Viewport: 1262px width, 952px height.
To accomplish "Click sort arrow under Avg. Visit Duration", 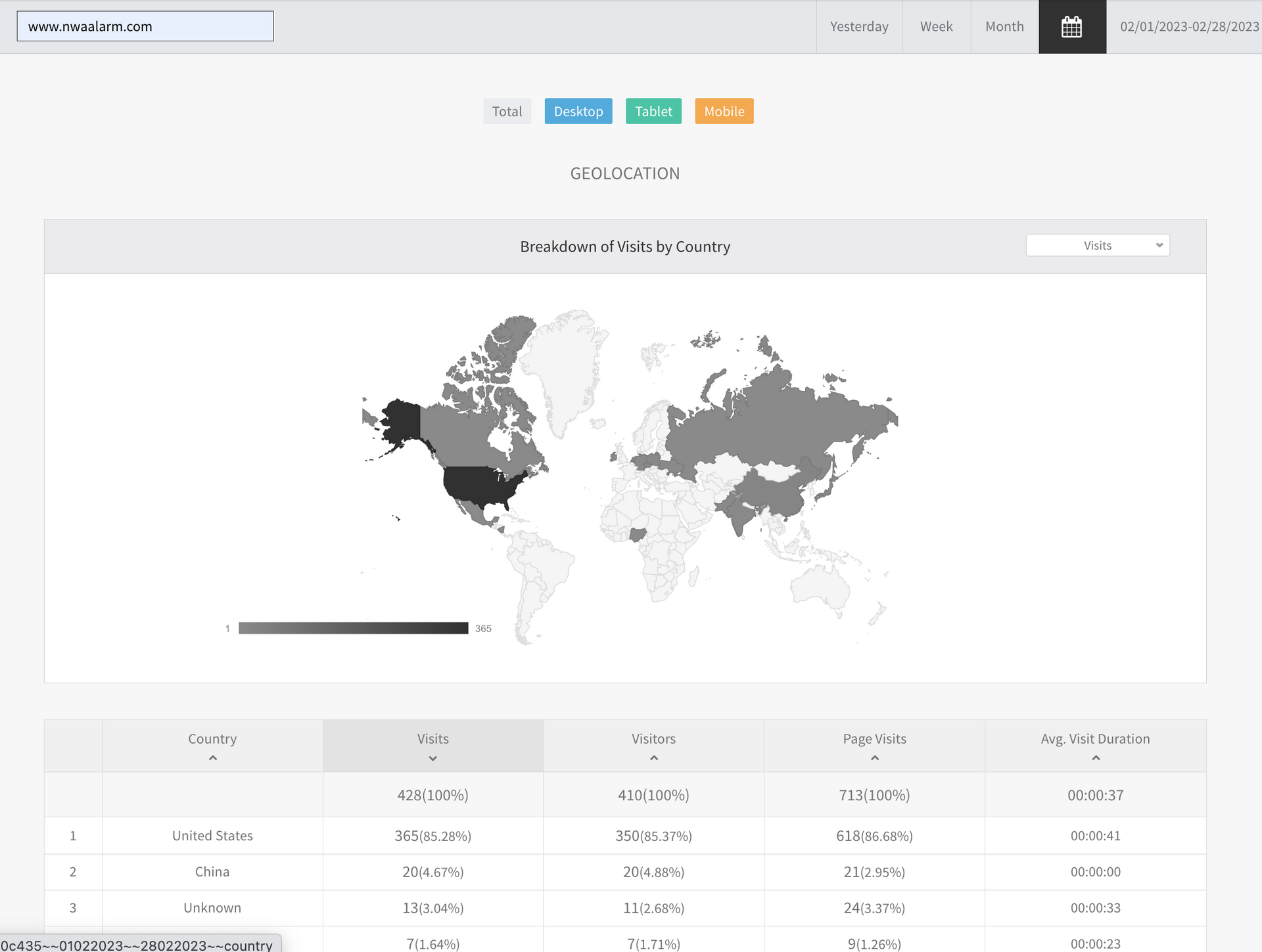I will click(x=1095, y=758).
